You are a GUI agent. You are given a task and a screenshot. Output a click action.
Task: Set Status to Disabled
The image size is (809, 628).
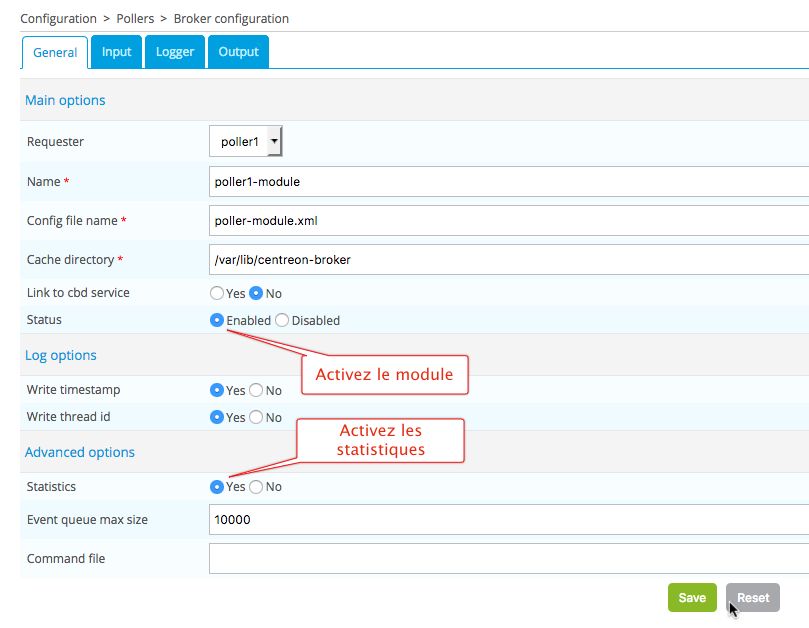click(x=282, y=321)
